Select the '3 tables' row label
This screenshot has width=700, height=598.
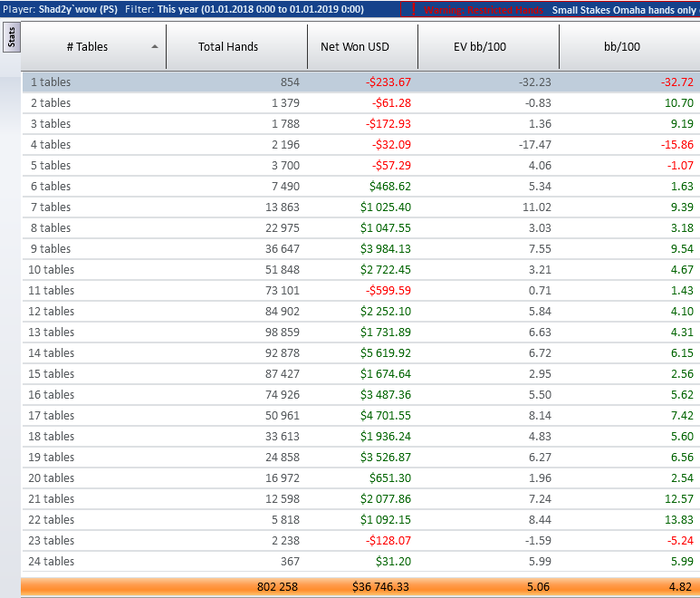(50, 124)
